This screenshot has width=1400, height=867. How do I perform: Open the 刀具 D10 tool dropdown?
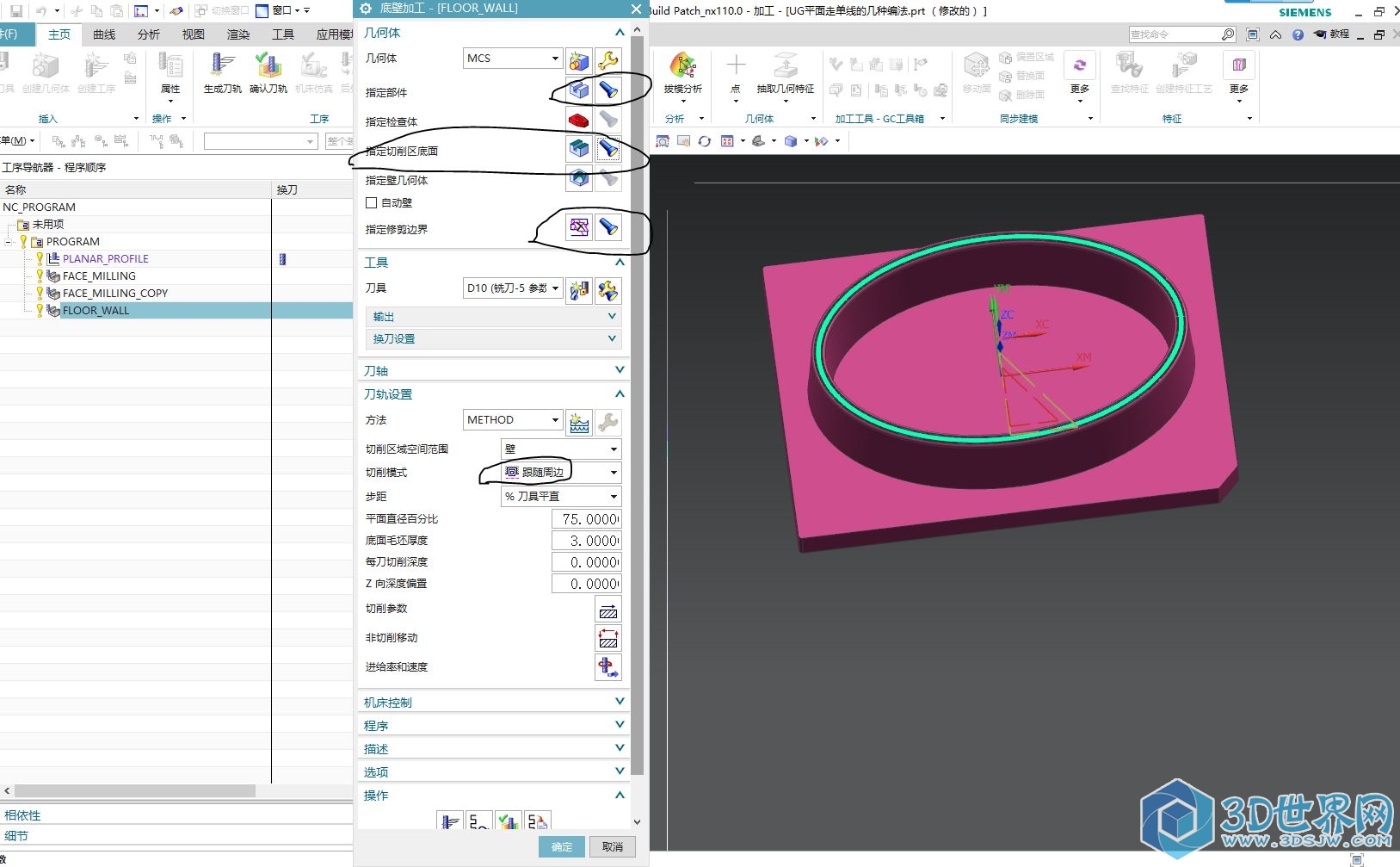coord(513,288)
